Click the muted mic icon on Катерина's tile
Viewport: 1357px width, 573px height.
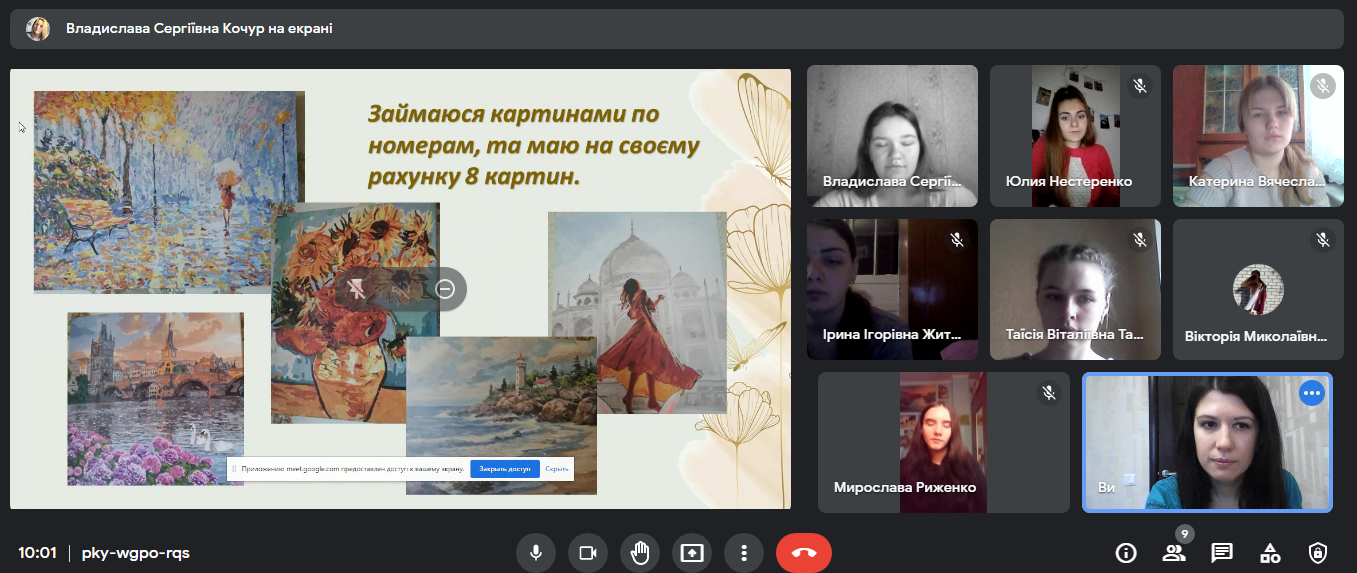pos(1323,86)
